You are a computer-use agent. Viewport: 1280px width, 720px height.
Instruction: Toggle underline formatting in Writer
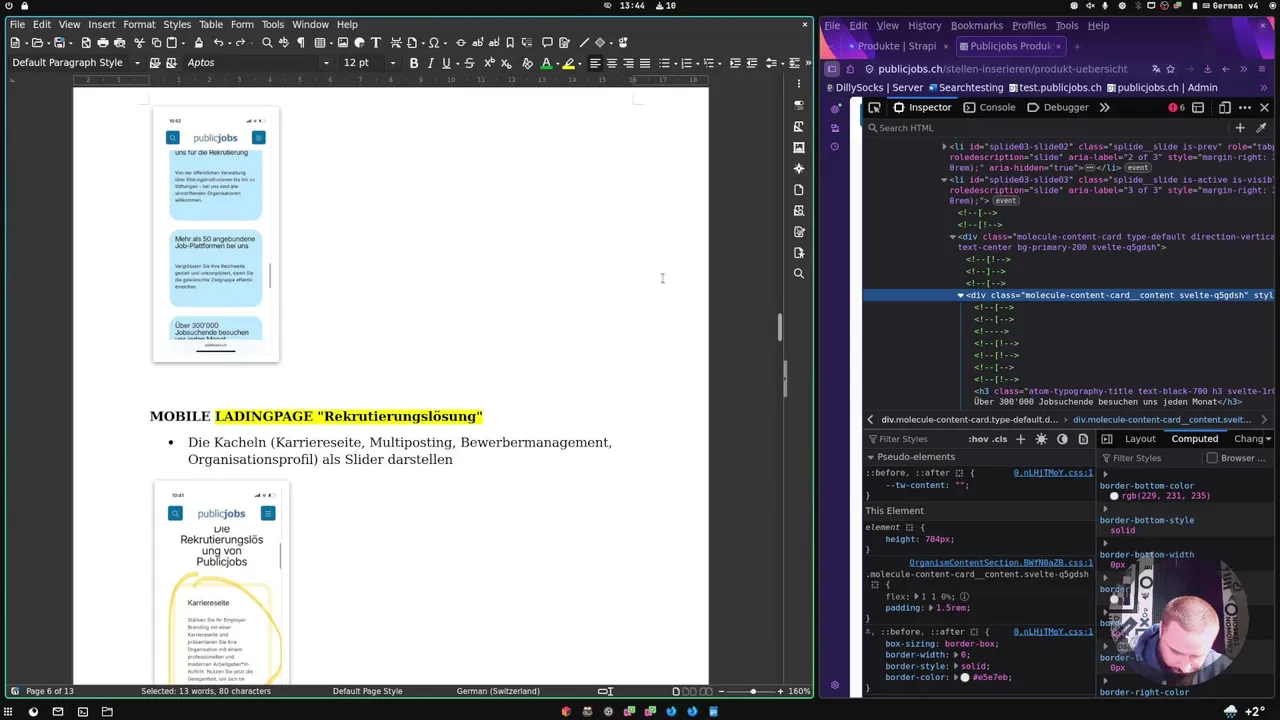point(447,63)
